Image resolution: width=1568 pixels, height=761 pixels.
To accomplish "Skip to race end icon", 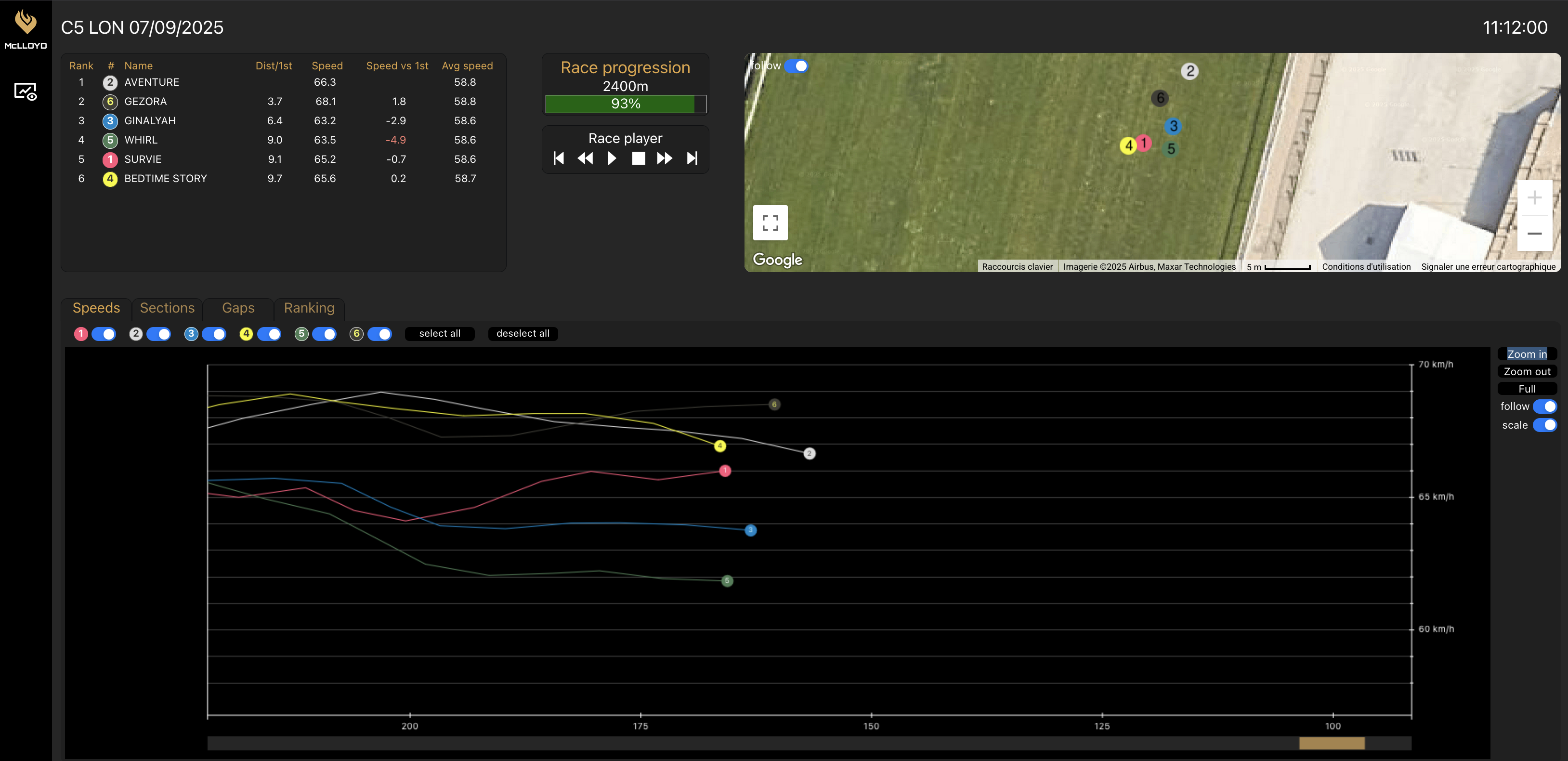I will (x=692, y=158).
